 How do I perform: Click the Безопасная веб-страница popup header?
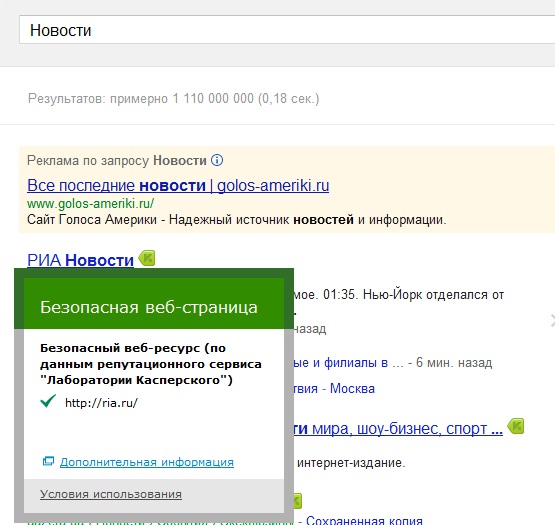(x=154, y=303)
